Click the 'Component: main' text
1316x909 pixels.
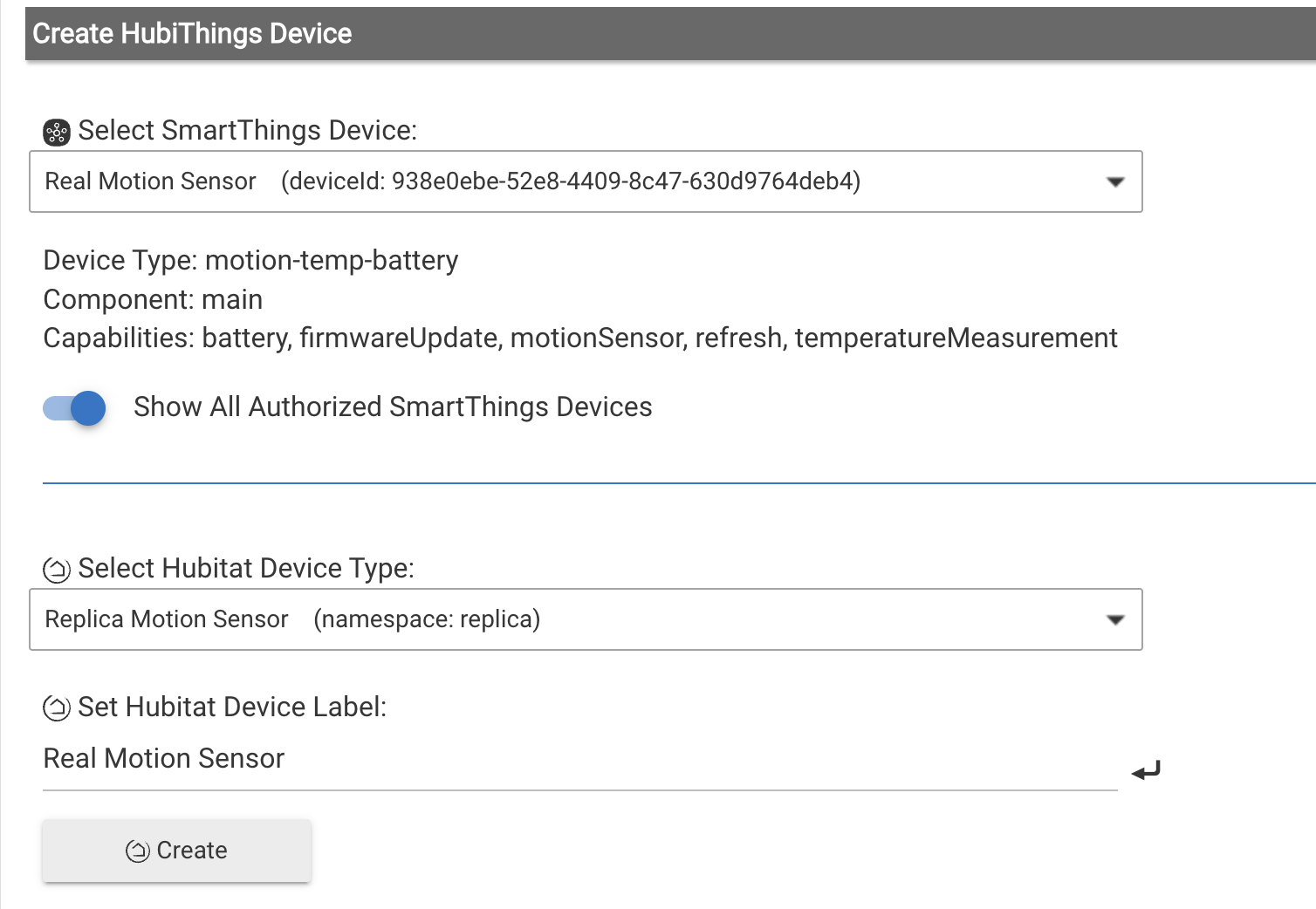(x=153, y=299)
